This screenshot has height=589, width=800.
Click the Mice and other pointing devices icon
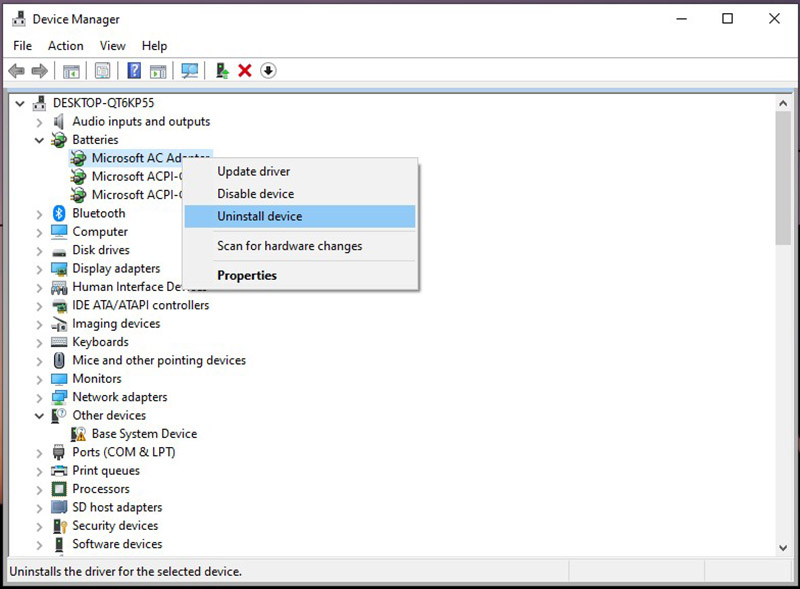pyautogui.click(x=59, y=360)
